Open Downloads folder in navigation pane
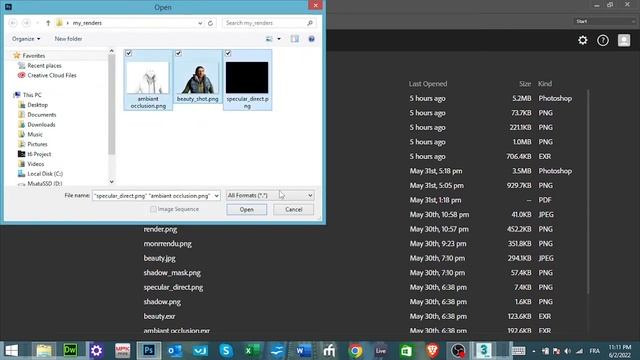640x360 pixels. click(41, 124)
